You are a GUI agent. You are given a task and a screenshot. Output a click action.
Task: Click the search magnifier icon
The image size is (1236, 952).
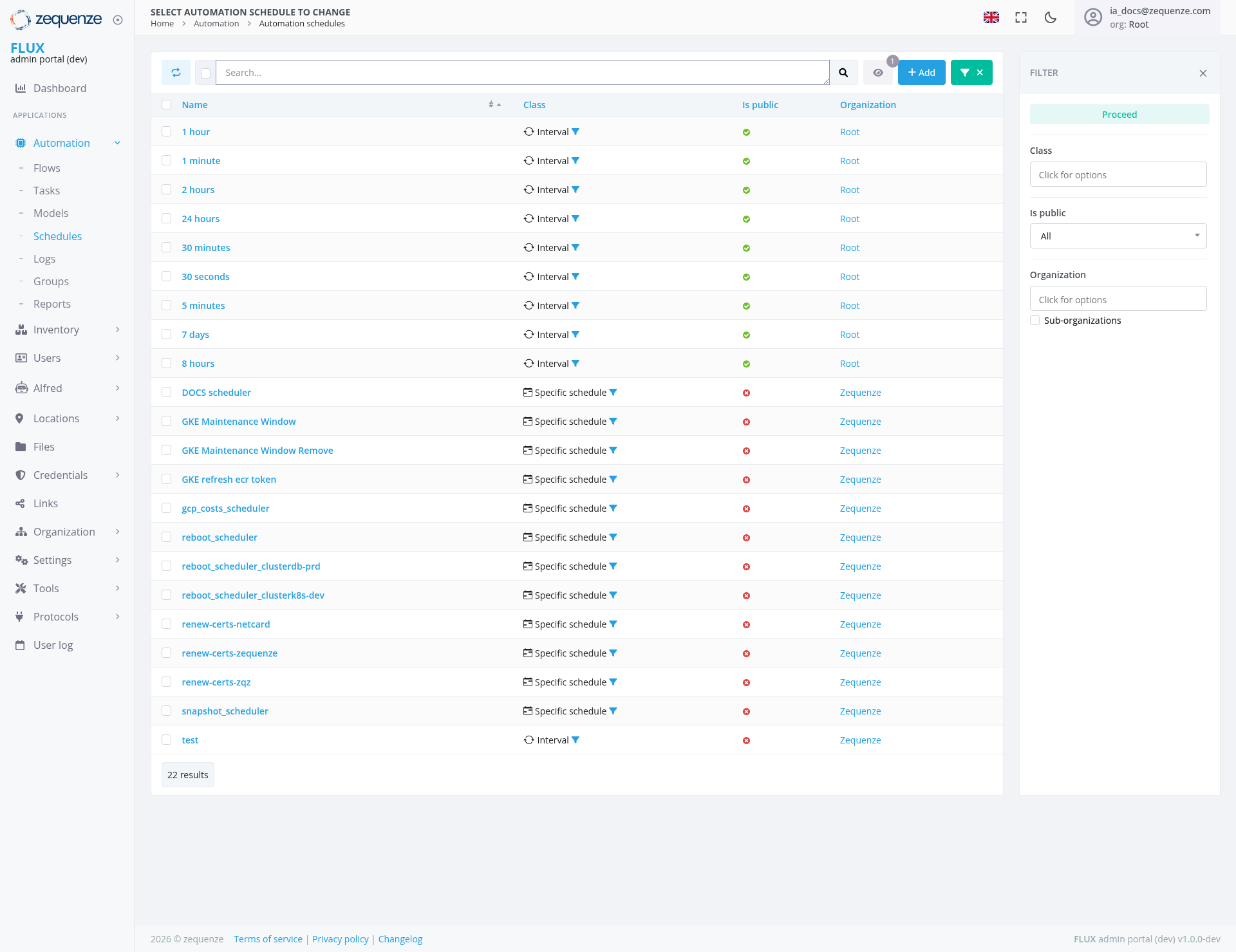[x=843, y=73]
